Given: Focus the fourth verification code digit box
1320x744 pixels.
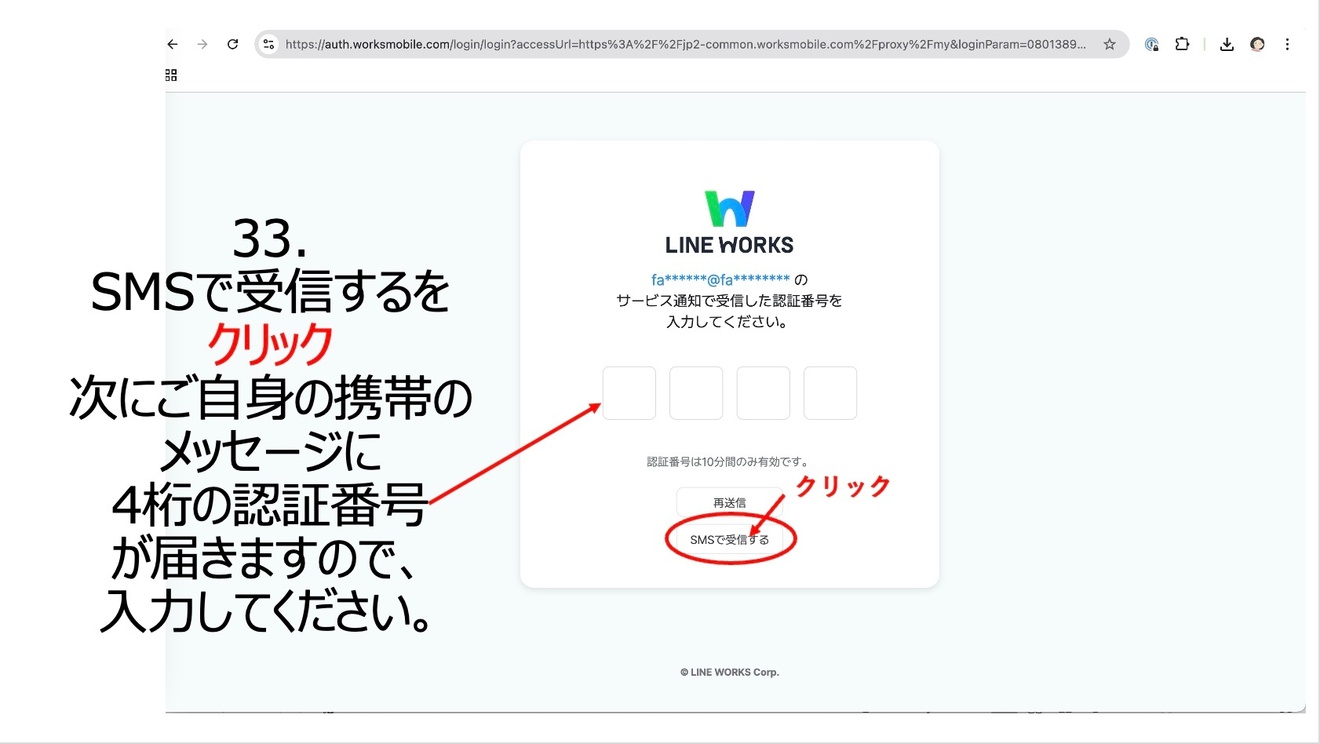Looking at the screenshot, I should pyautogui.click(x=830, y=393).
